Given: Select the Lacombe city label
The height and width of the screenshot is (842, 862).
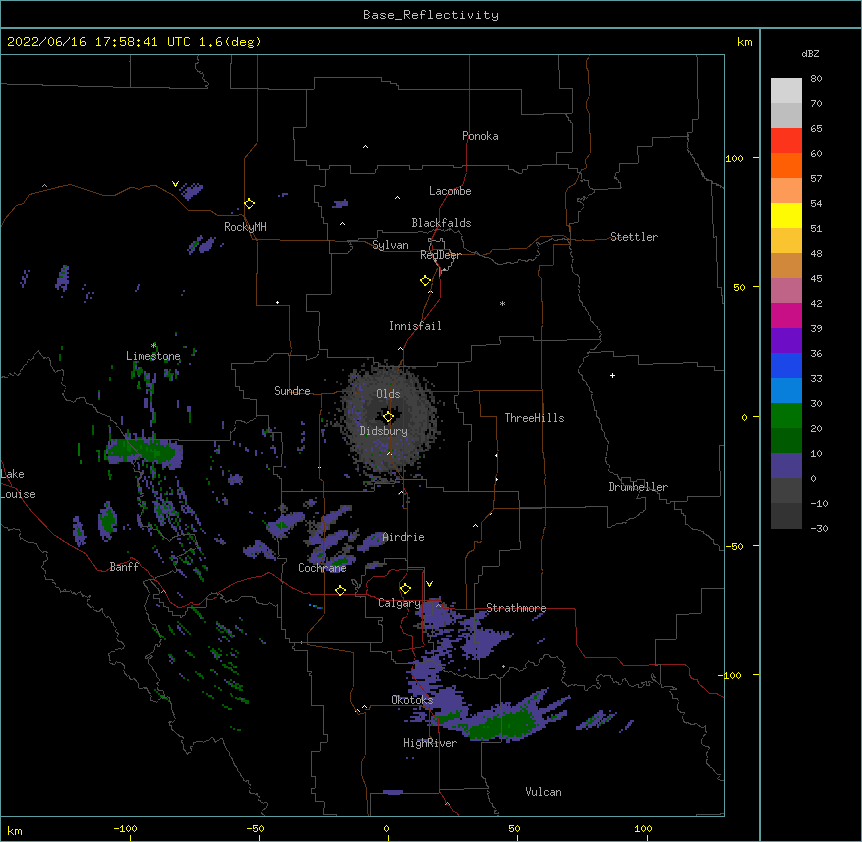Looking at the screenshot, I should (450, 191).
